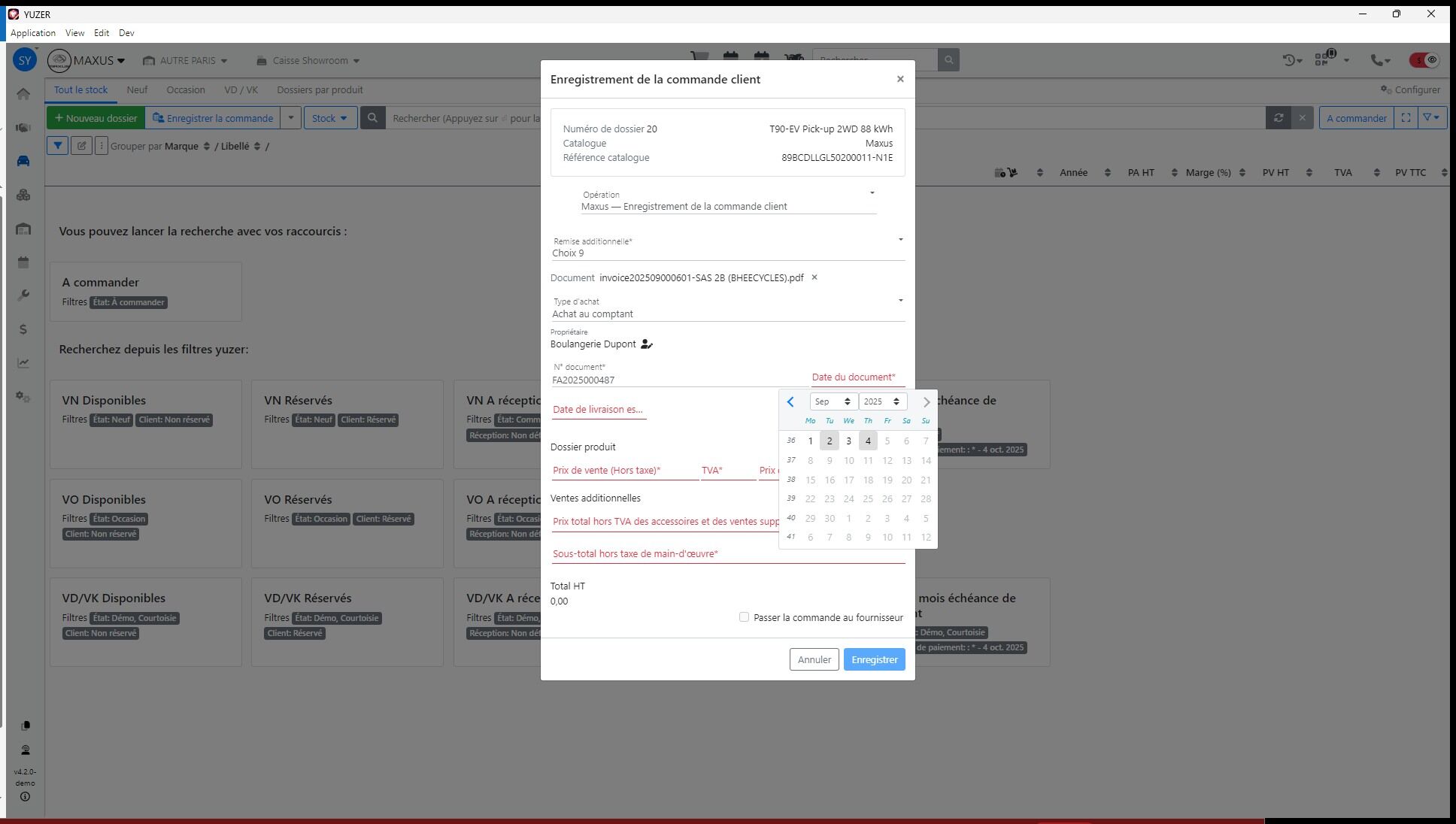Open the year selector showing 2025
The image size is (1456, 824).
[881, 401]
